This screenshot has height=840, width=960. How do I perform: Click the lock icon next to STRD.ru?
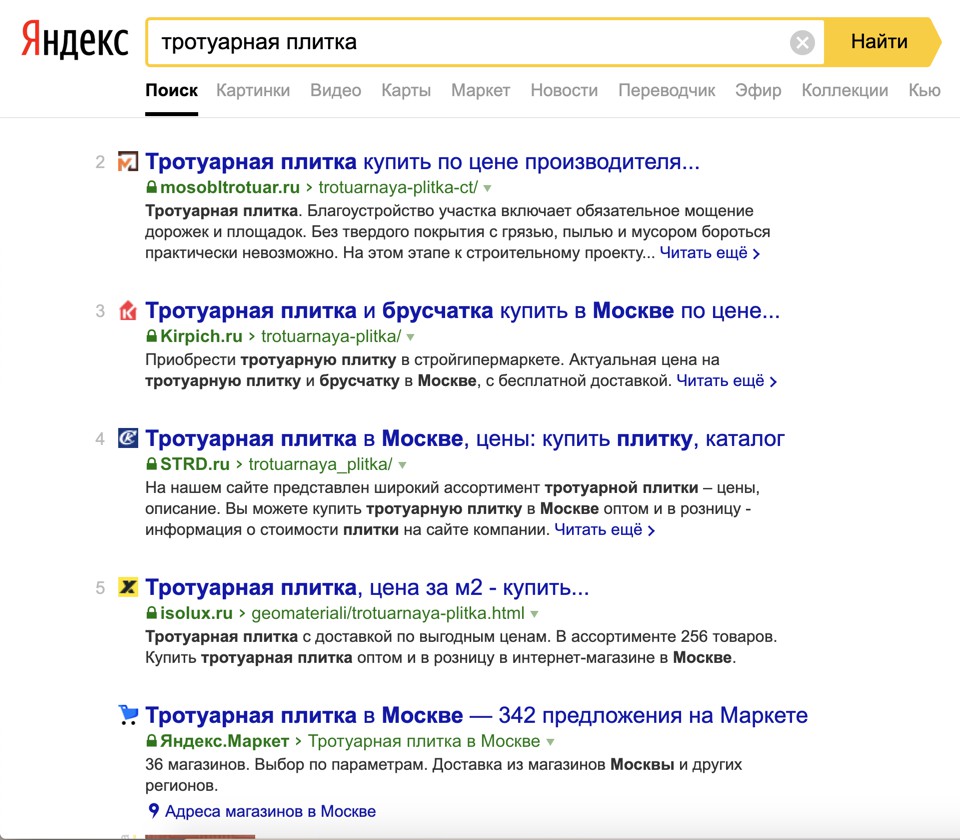(x=151, y=464)
